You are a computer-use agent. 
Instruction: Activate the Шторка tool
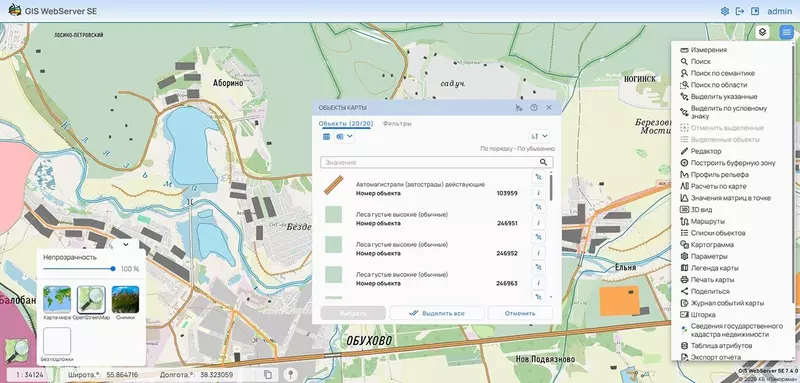coord(703,315)
